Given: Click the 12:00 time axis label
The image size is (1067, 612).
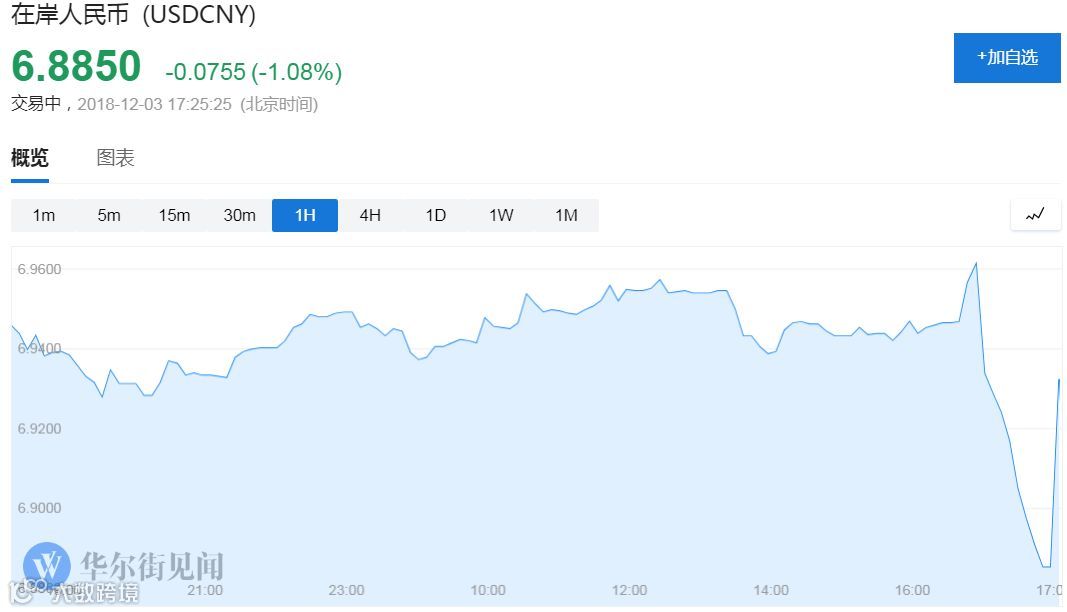Looking at the screenshot, I should tap(630, 590).
